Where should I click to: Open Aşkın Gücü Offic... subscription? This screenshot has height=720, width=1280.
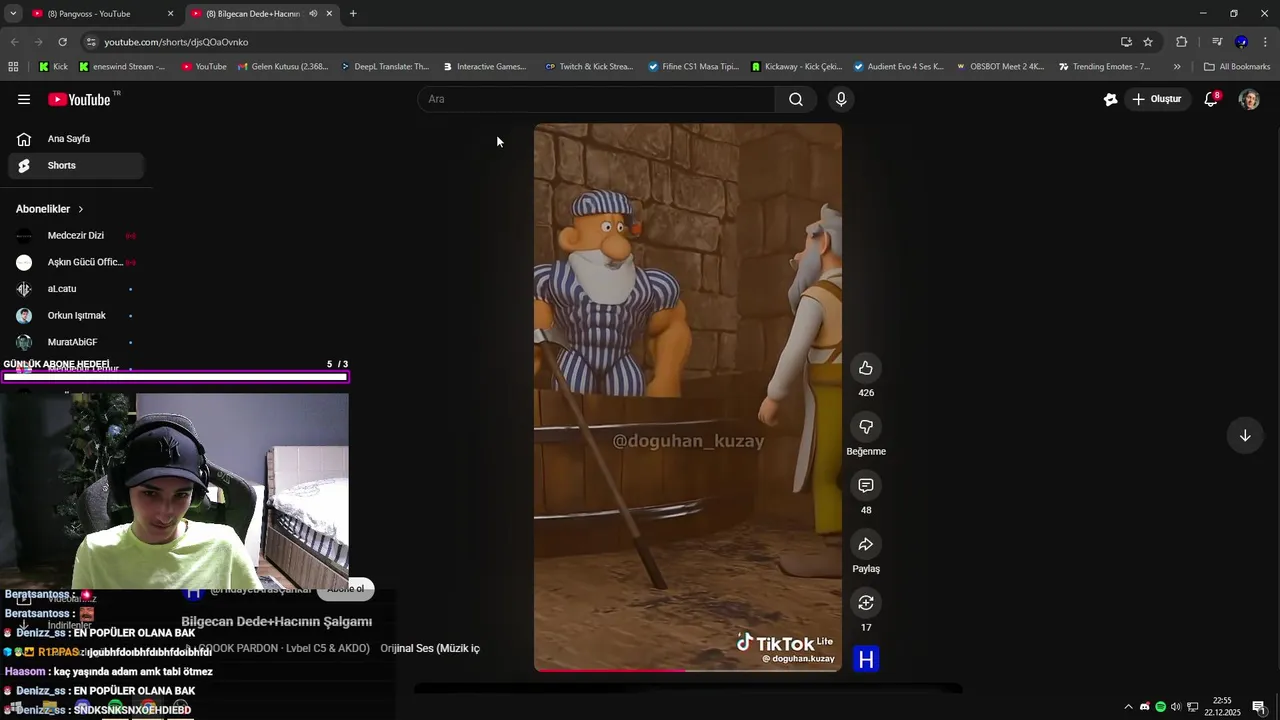pyautogui.click(x=76, y=262)
